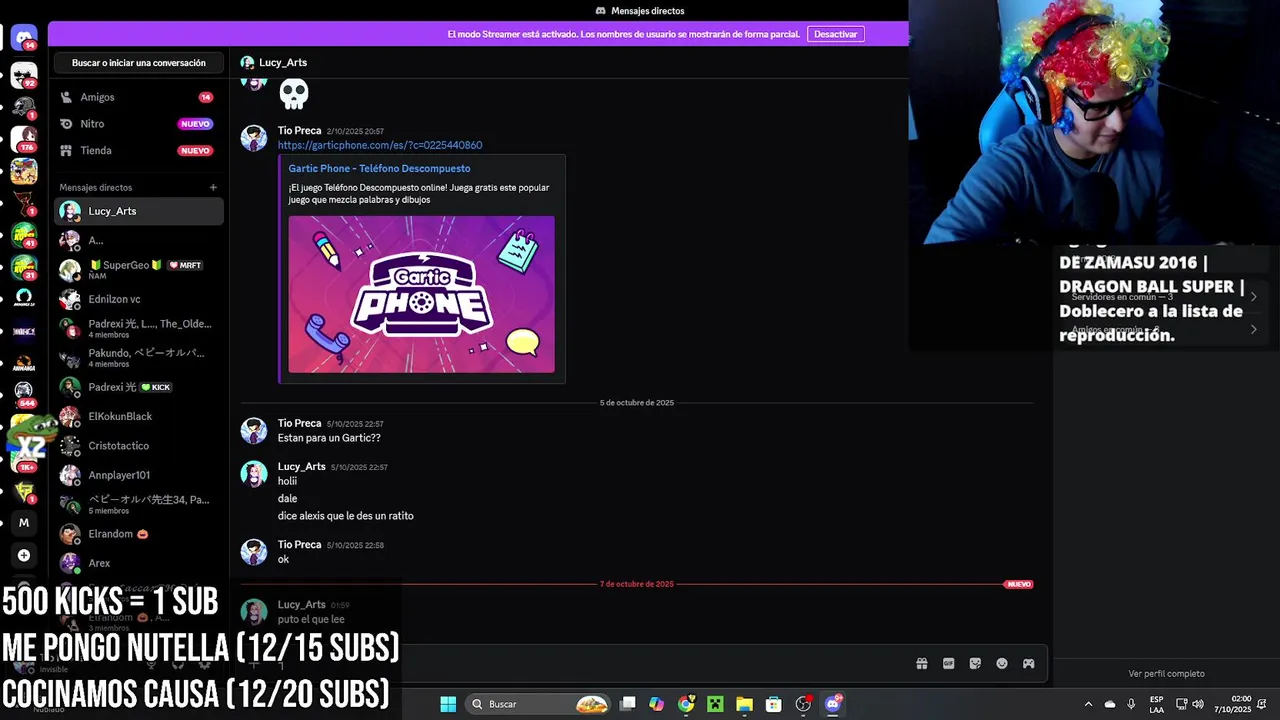1280x720 pixels.
Task: Show hidden system tray icons chevron
Action: [1088, 704]
